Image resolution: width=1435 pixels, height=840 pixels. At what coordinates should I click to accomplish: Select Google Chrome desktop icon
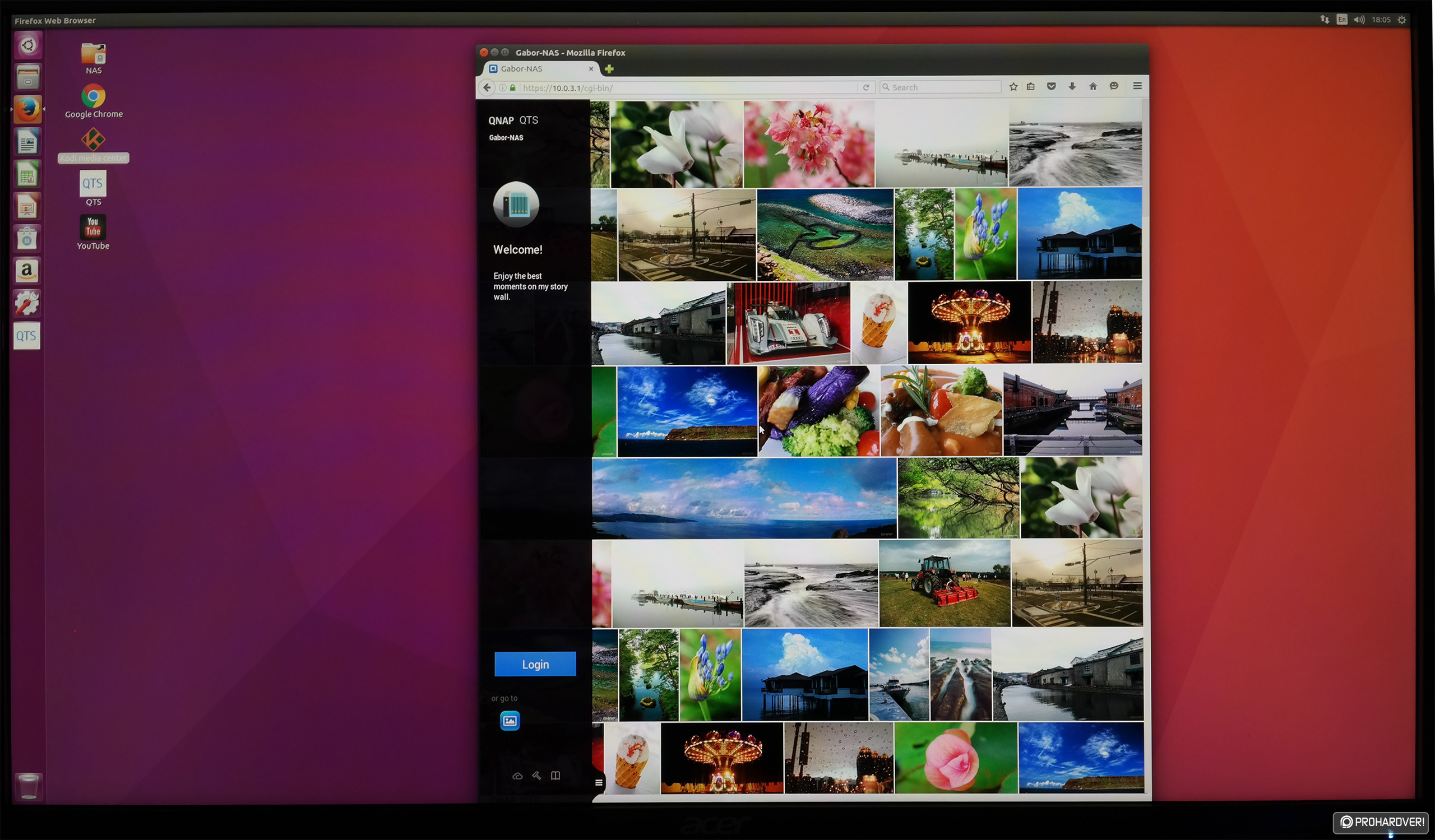point(94,101)
